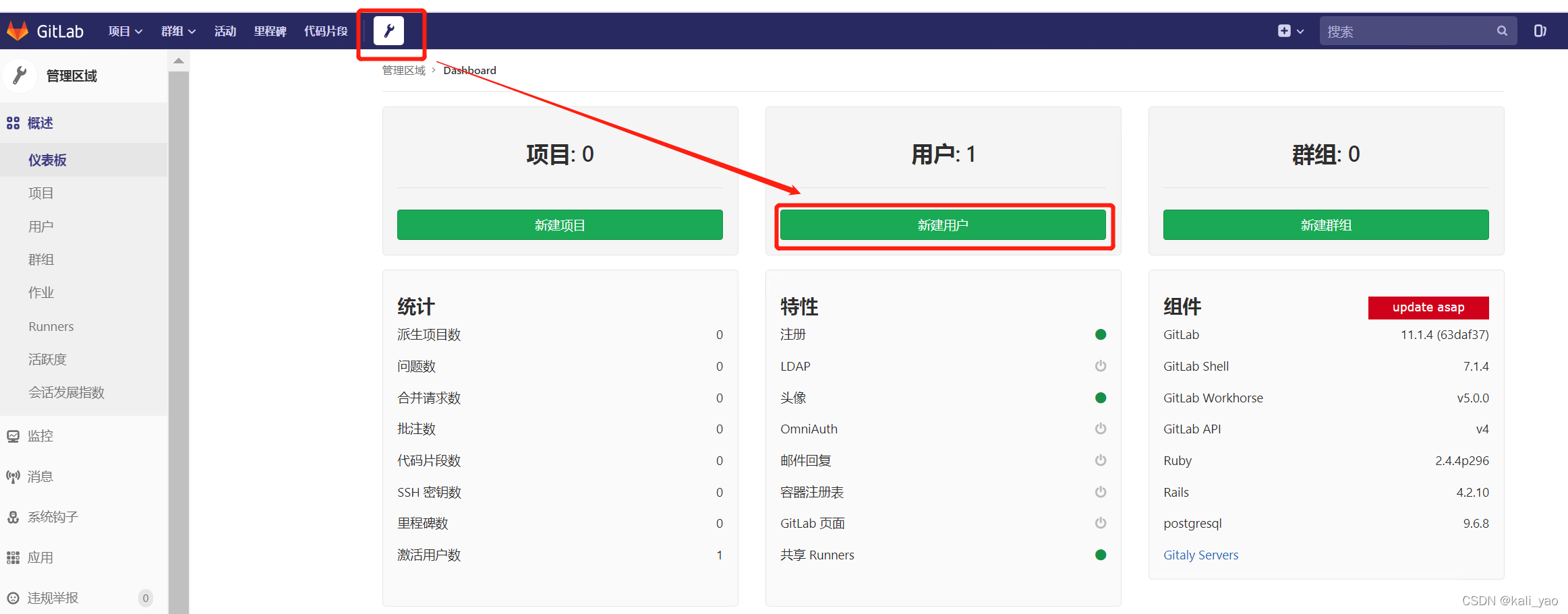This screenshot has height=614, width=1568.
Task: Click the GitLab version 11.1.4 (63daf37)
Action: (1445, 334)
